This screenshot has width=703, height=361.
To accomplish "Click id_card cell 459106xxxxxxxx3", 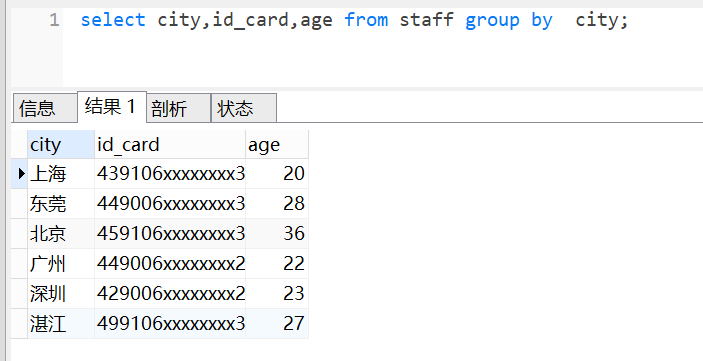I will click(170, 234).
